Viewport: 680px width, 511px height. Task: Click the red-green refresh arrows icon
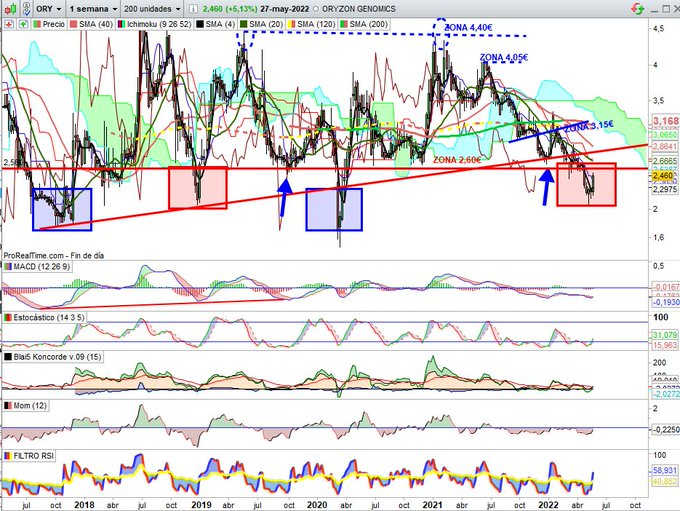point(638,8)
